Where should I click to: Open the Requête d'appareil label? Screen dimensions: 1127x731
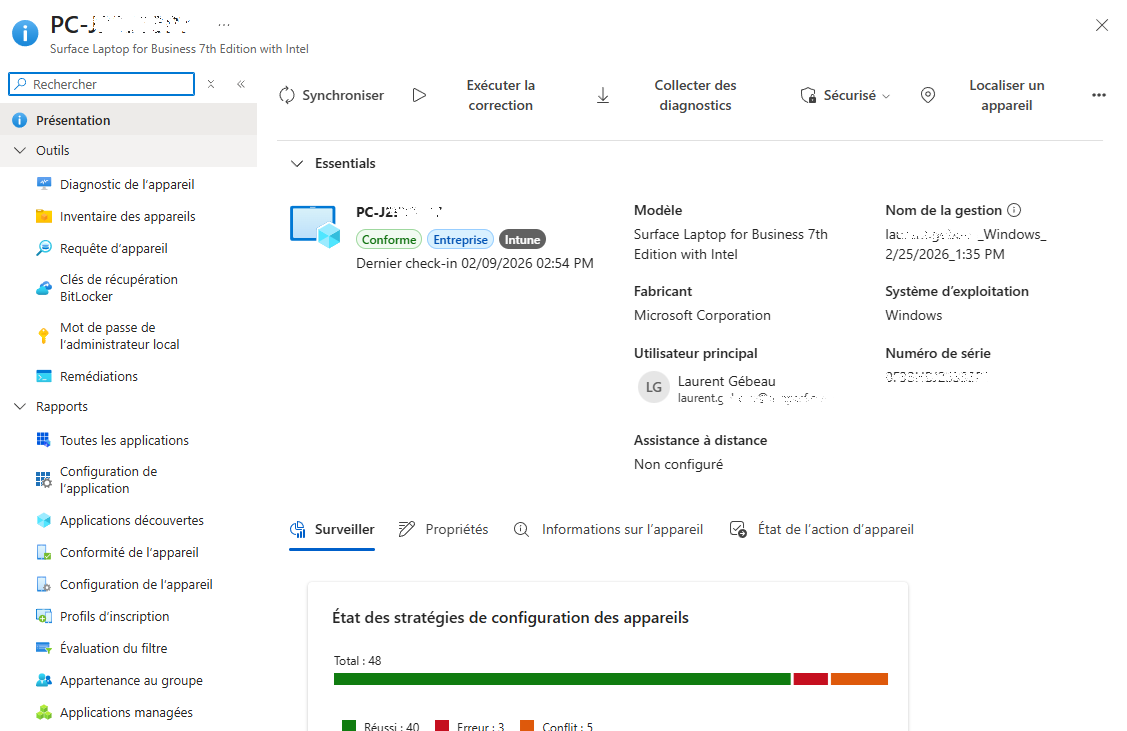114,248
